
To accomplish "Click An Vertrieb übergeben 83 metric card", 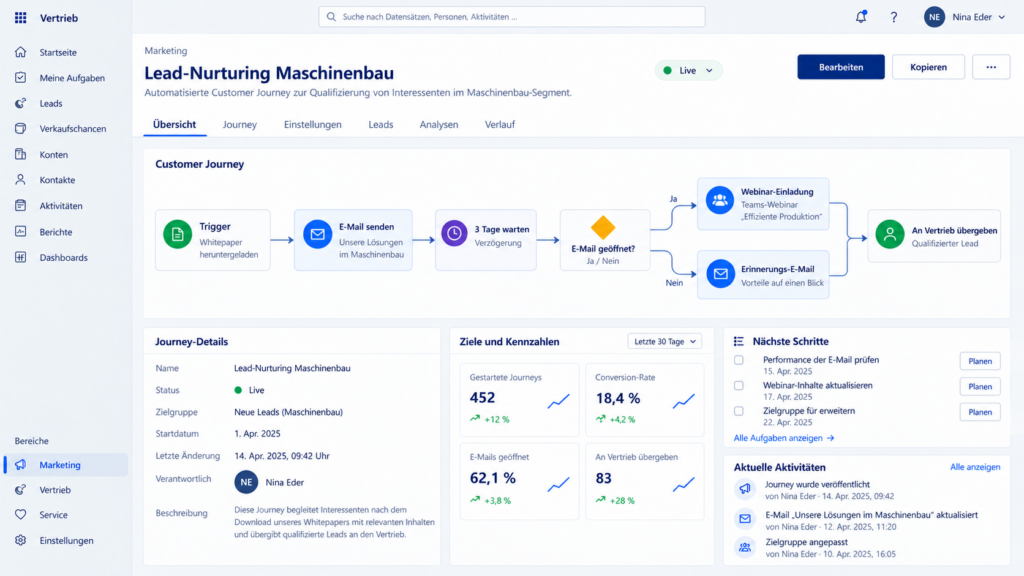I will click(x=645, y=481).
